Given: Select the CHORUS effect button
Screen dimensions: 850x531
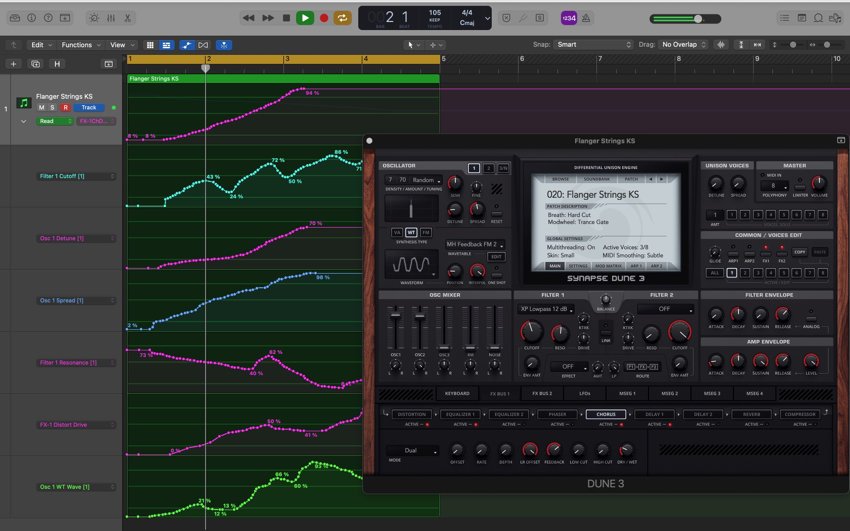Looking at the screenshot, I should point(606,414).
